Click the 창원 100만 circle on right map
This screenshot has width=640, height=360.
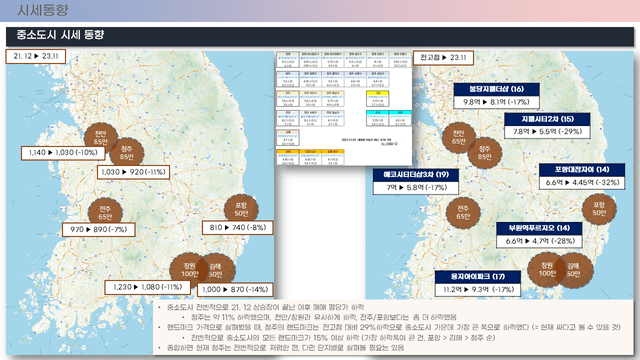coord(546,269)
